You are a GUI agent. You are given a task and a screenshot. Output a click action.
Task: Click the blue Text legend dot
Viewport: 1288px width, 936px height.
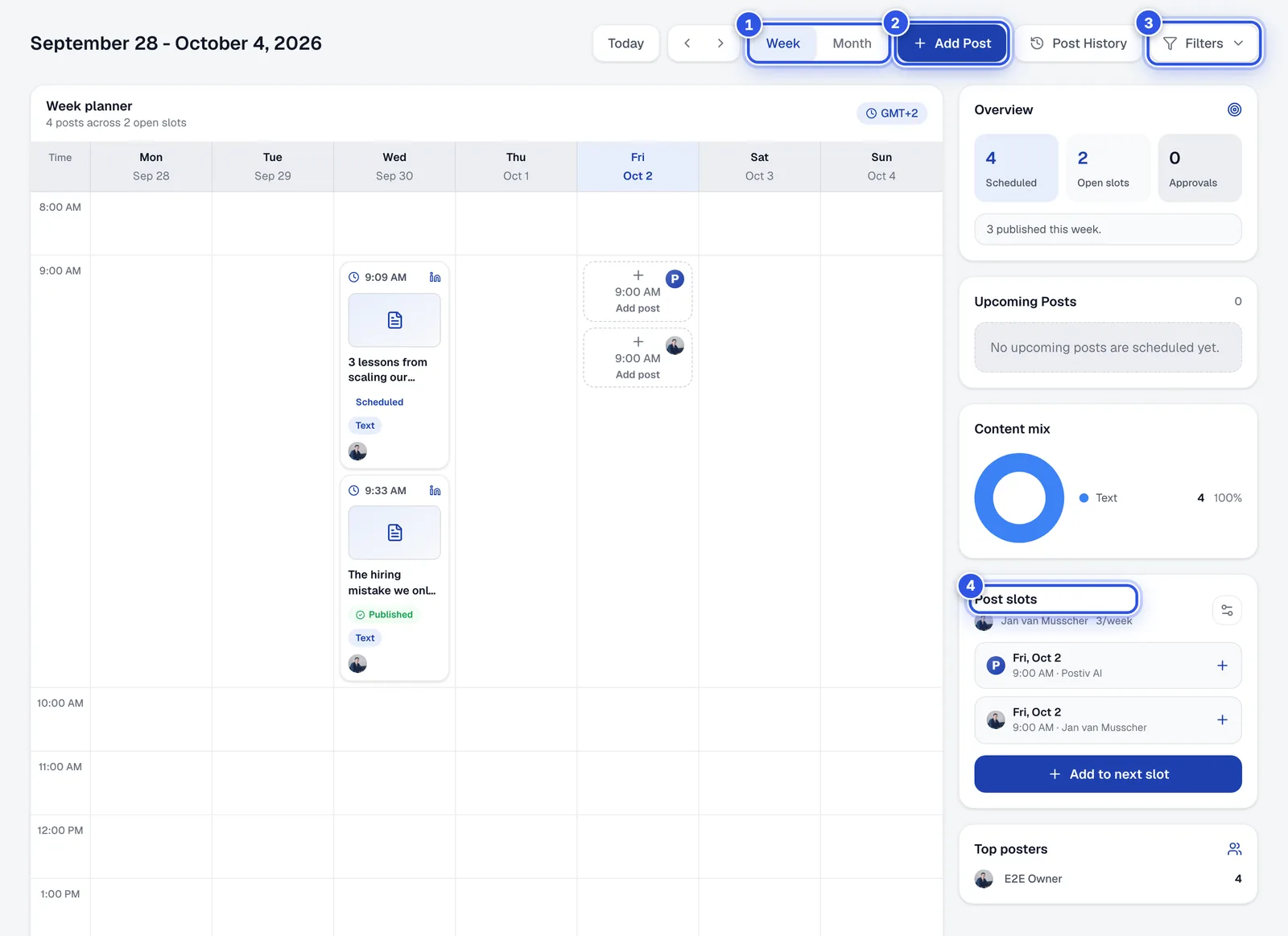[x=1084, y=498]
